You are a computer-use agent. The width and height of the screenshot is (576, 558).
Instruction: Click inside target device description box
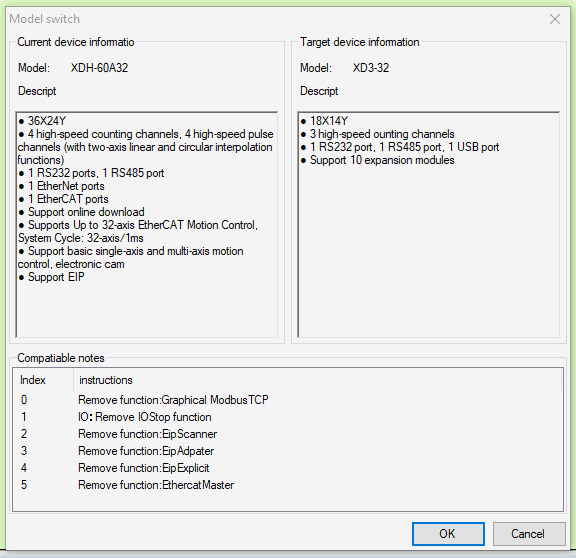click(429, 224)
